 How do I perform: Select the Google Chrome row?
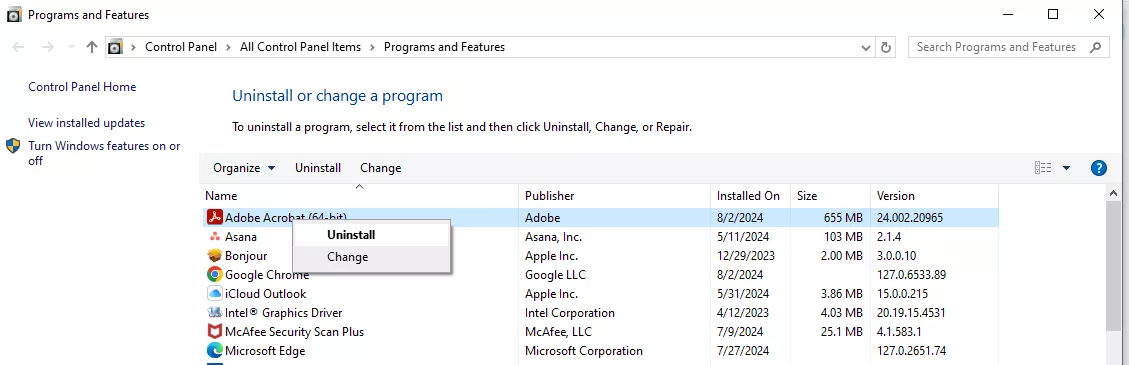[x=600, y=274]
